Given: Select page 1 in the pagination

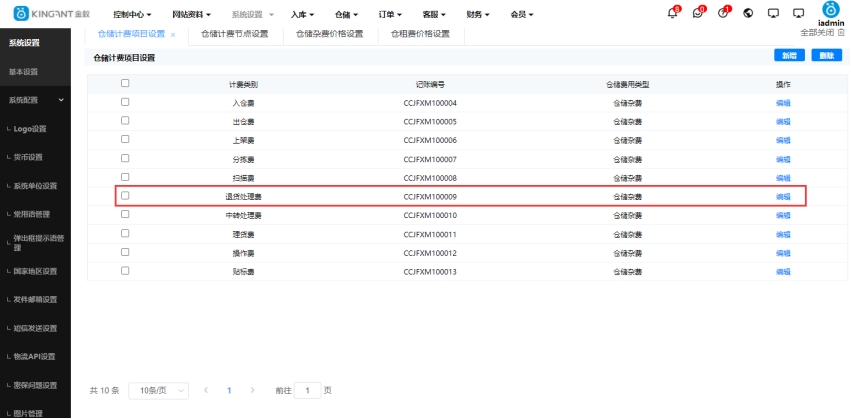Looking at the screenshot, I should point(230,390).
